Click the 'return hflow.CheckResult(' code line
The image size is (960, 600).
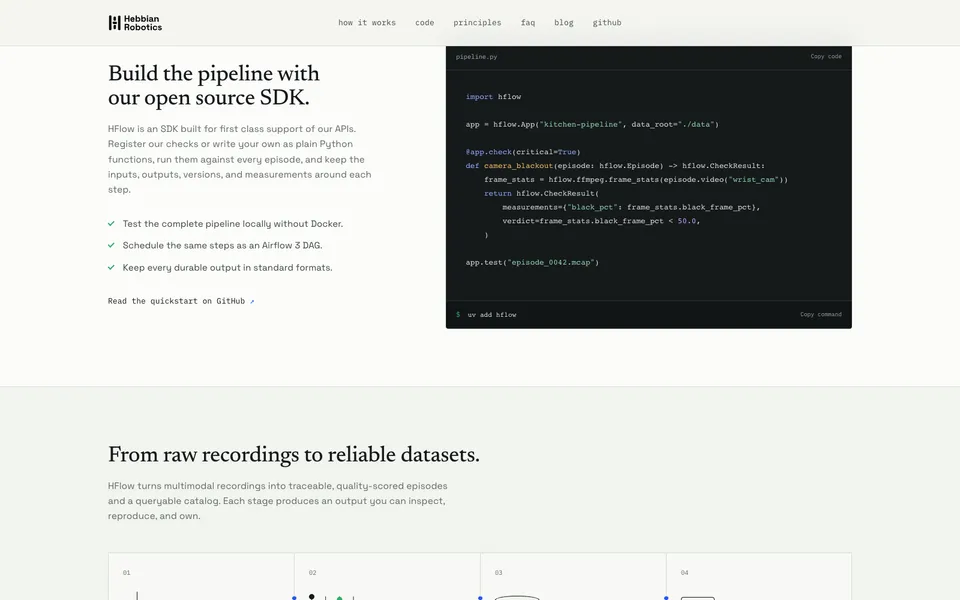click(541, 193)
